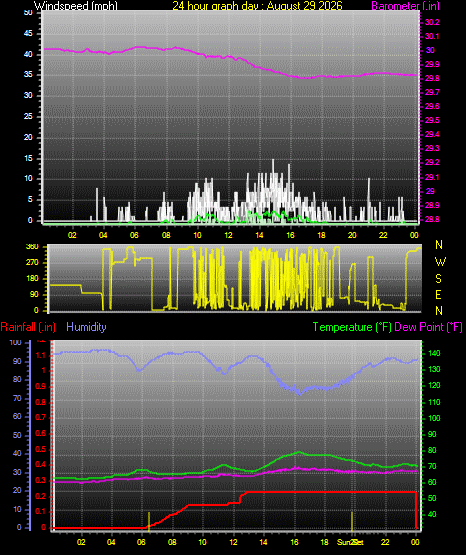Click the "Windspeed (mph)" axis title
Screen dimensions: 466x555
[x=76, y=6]
